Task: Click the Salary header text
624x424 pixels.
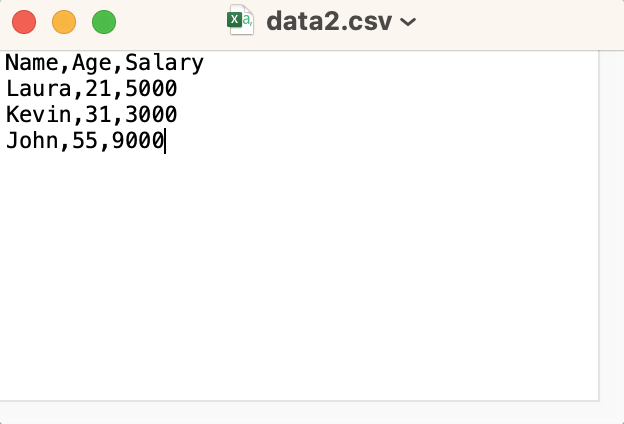Action: [x=164, y=63]
